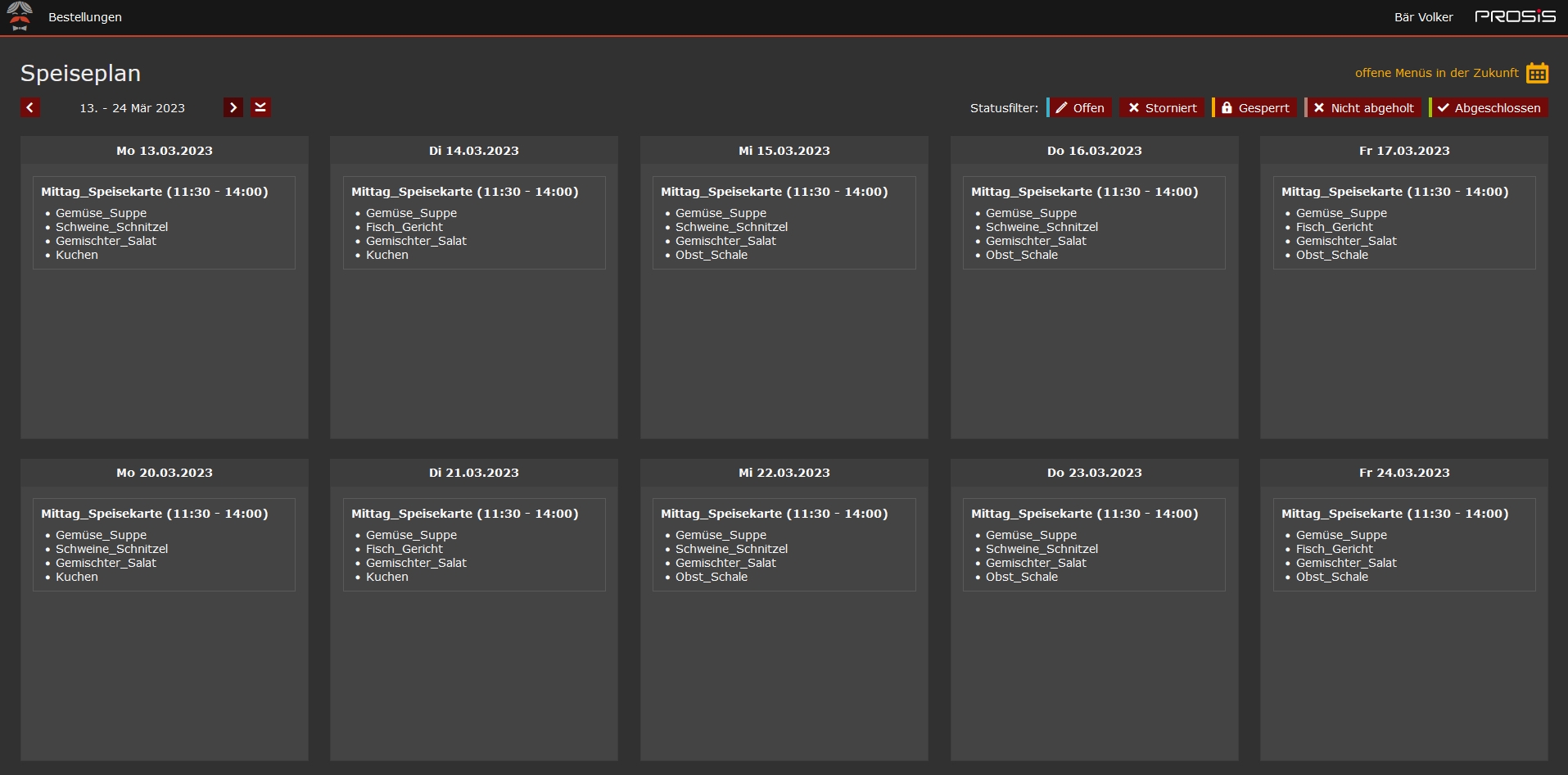Go to the previous period with the left arrow
This screenshot has height=775, width=1568.
coord(30,107)
